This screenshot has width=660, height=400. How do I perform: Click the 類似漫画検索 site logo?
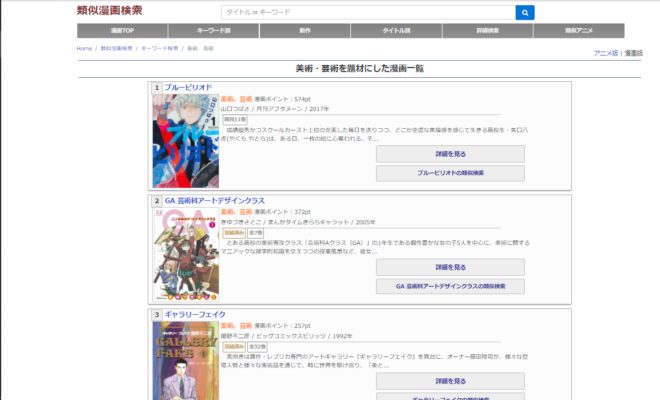(x=109, y=11)
